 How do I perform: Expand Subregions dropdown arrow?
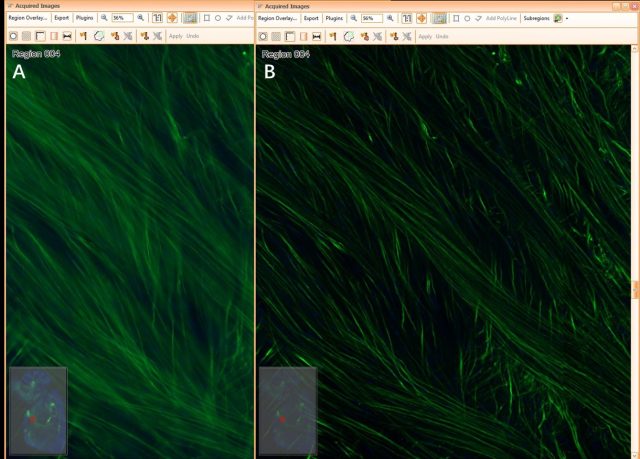567,19
